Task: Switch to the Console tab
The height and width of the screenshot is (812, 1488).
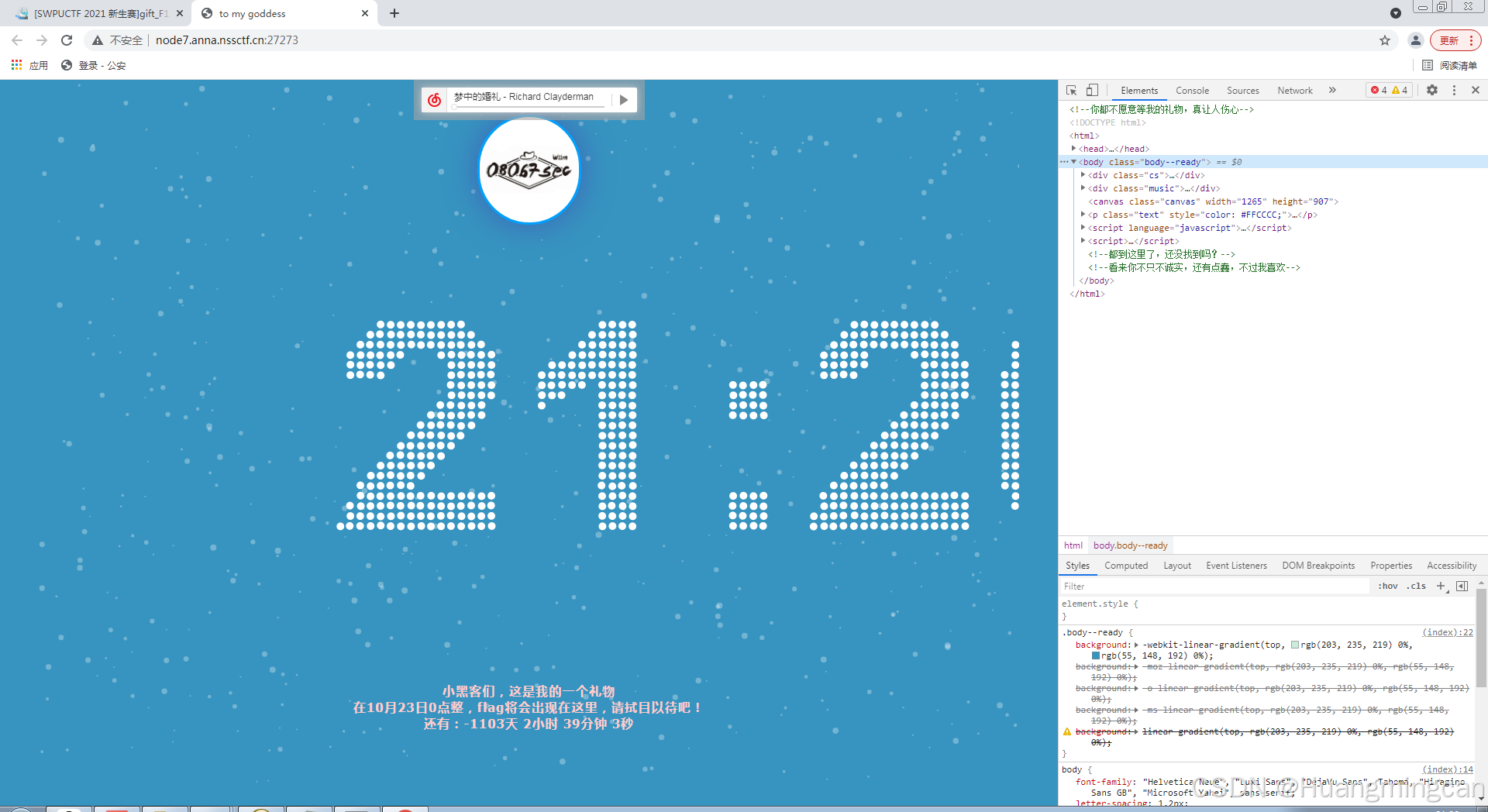Action: pos(1192,90)
